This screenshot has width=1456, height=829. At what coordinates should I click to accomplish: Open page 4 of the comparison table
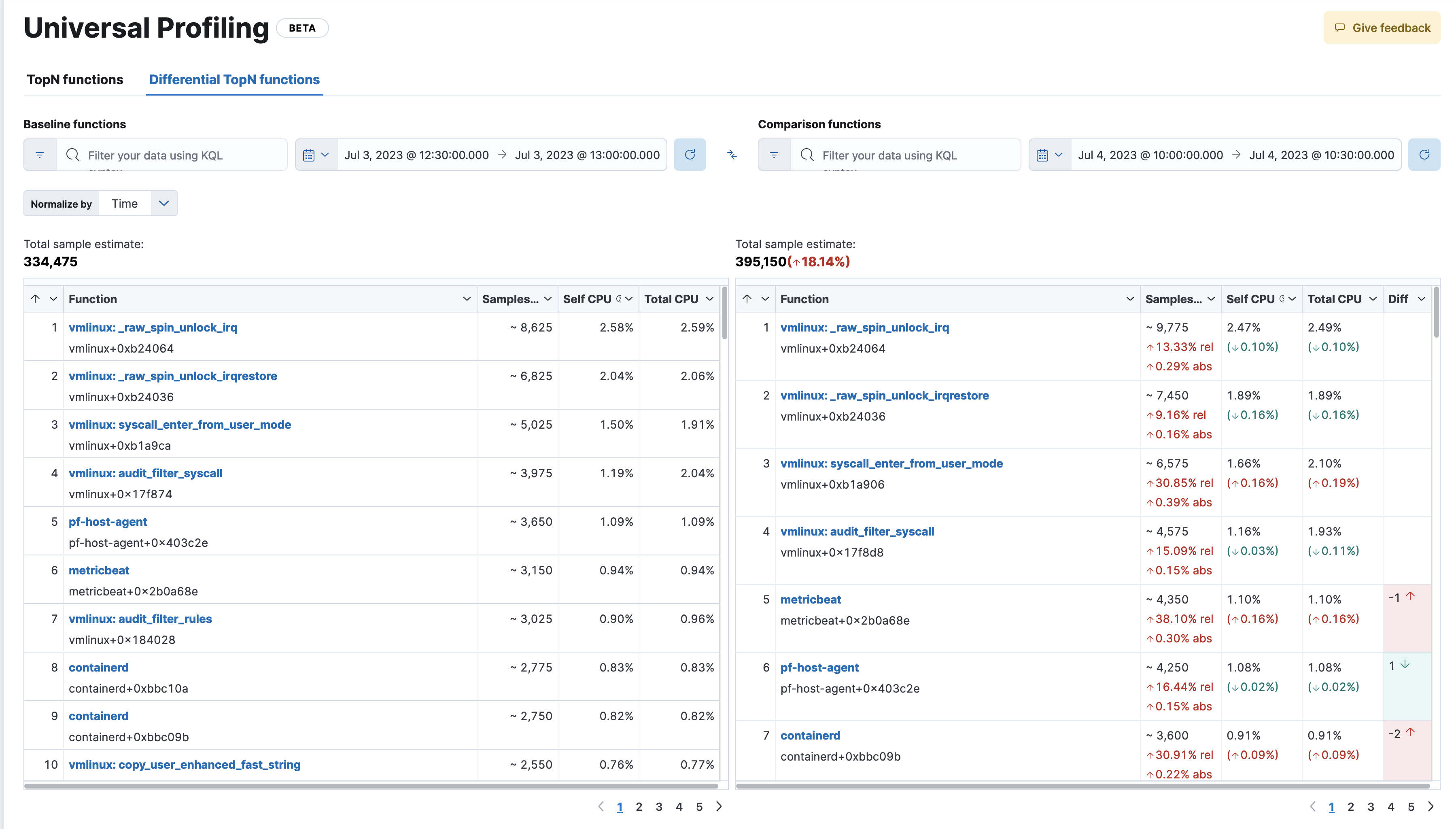[1390, 807]
